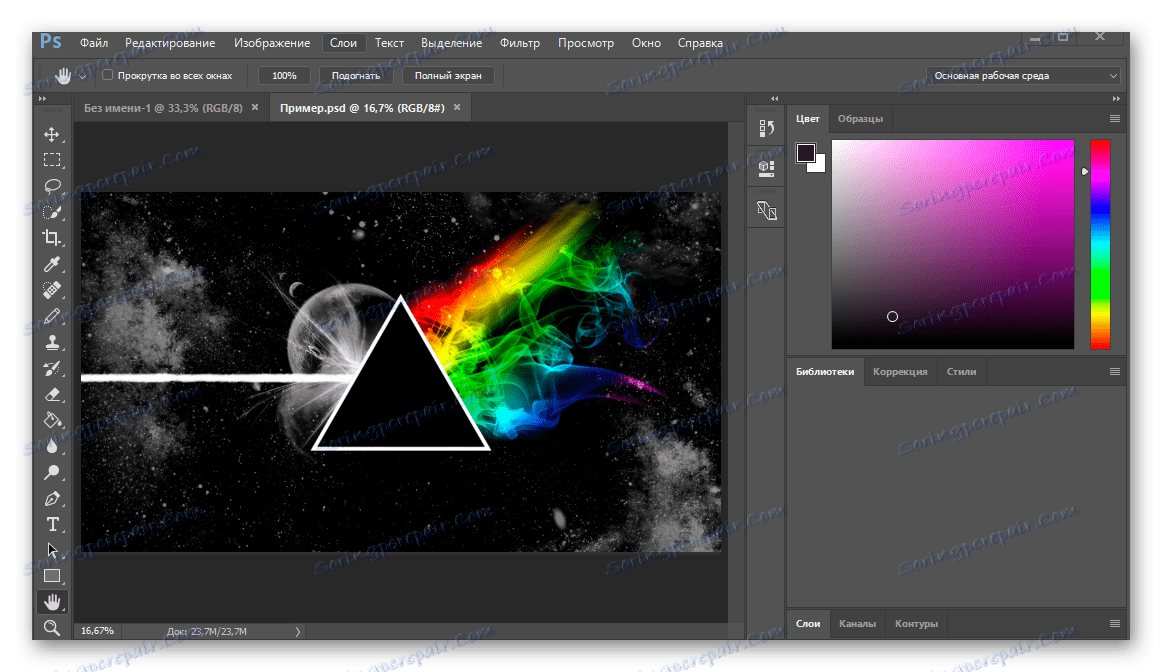Open the second collapsed panel icon in the dock
Screen dimensions: 1162x672
tap(766, 169)
